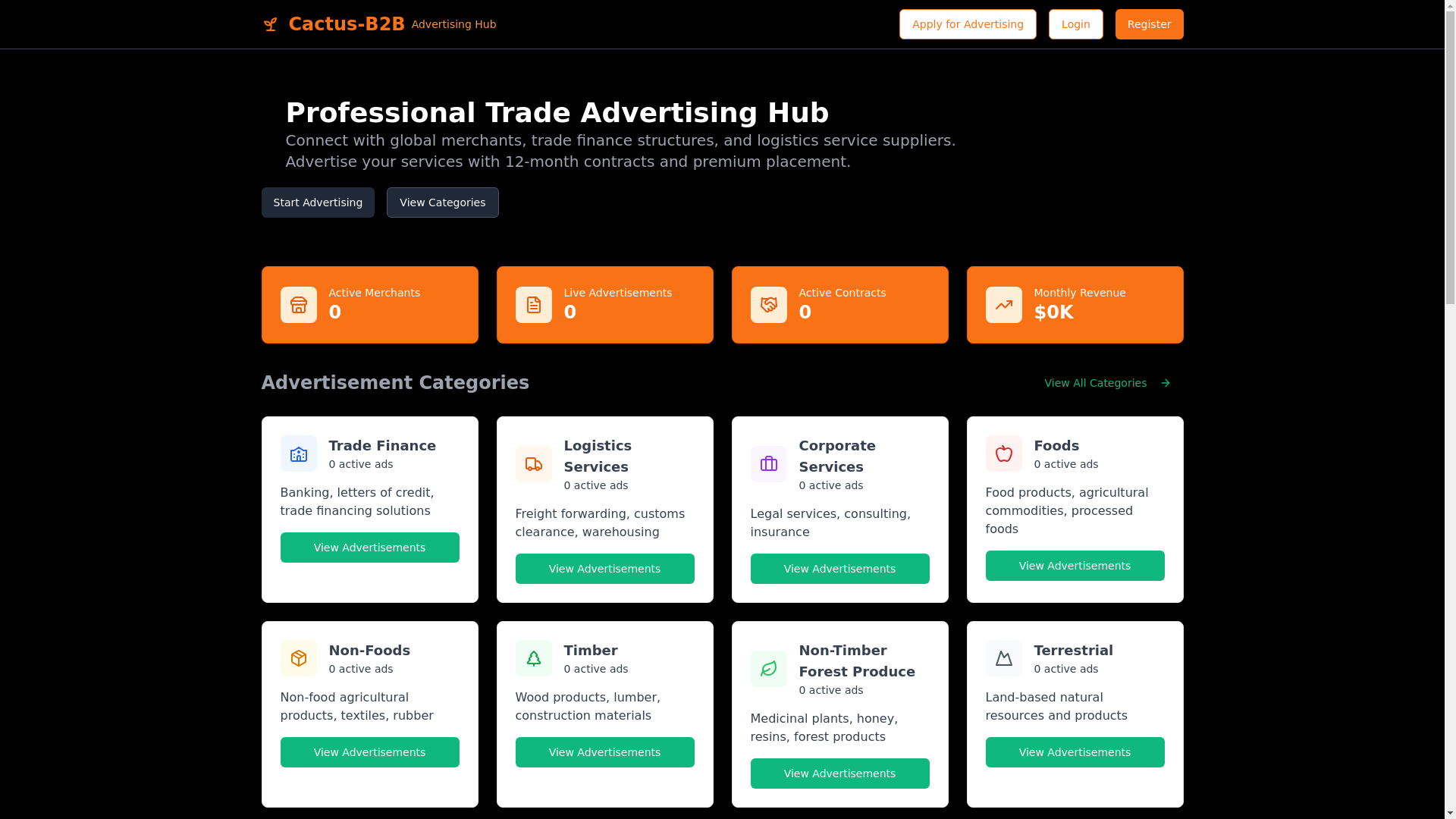Image resolution: width=1456 pixels, height=819 pixels.
Task: View Advertisements for Logistics Services
Action: click(x=605, y=569)
